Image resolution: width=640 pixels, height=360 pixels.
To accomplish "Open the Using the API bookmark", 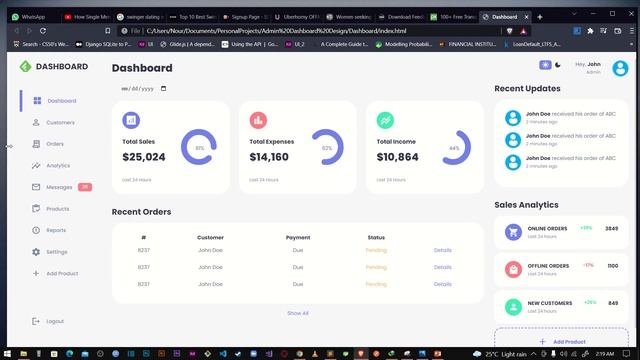I will tap(249, 44).
